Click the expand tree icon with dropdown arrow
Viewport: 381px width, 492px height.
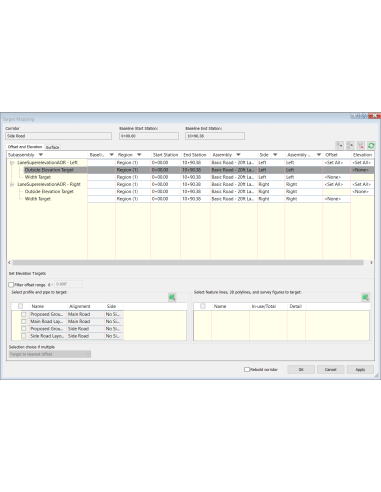pyautogui.click(x=339, y=146)
